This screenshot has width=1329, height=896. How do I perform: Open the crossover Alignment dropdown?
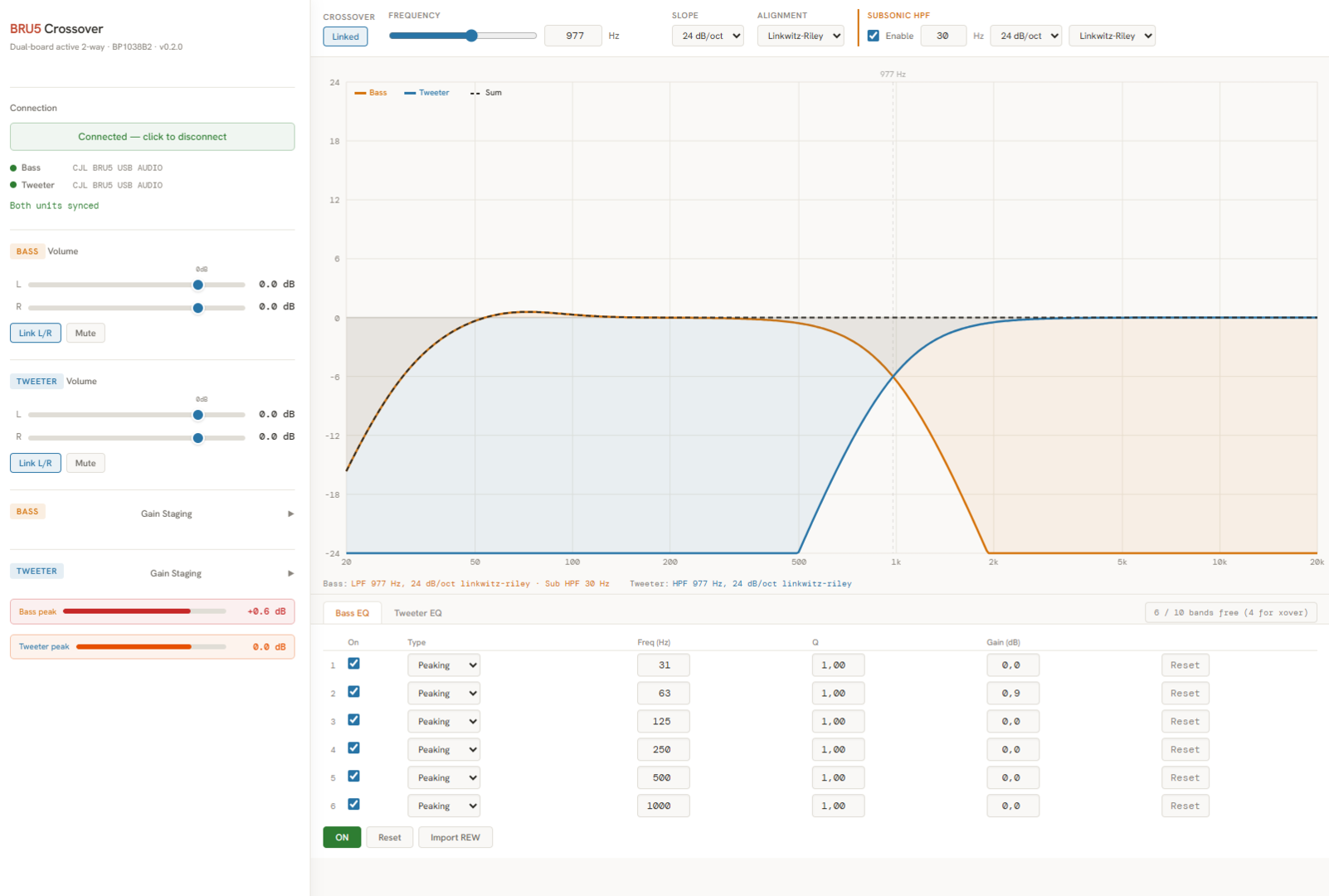tap(801, 36)
